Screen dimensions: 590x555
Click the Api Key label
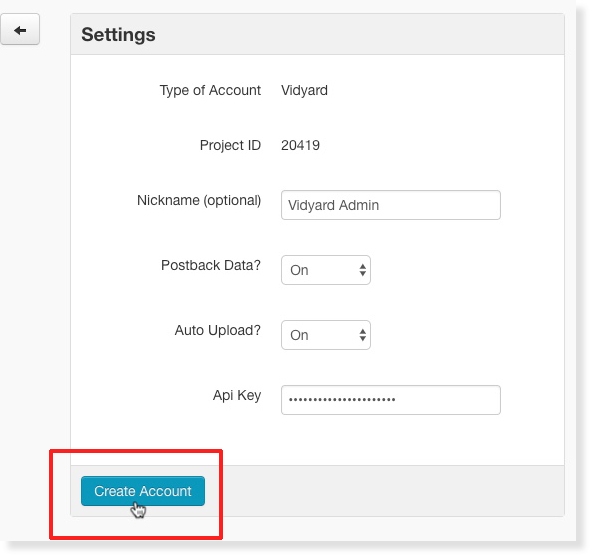pyautogui.click(x=237, y=395)
